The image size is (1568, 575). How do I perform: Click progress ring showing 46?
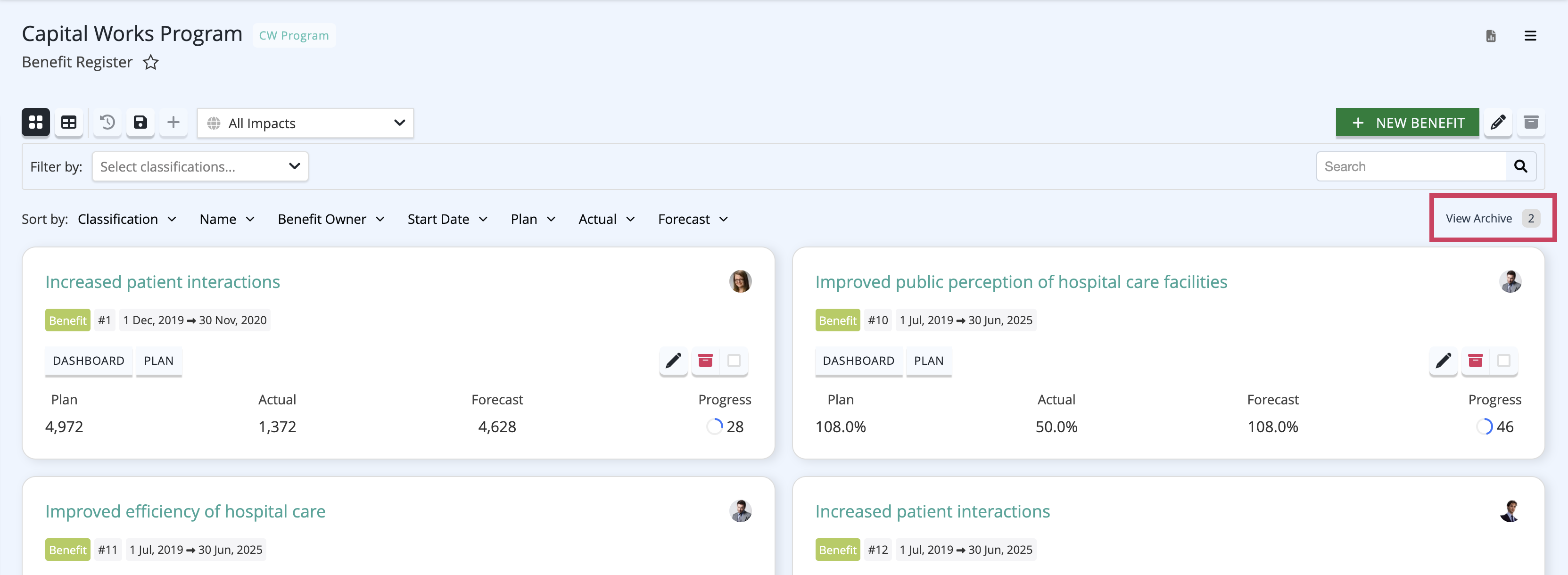1485,427
